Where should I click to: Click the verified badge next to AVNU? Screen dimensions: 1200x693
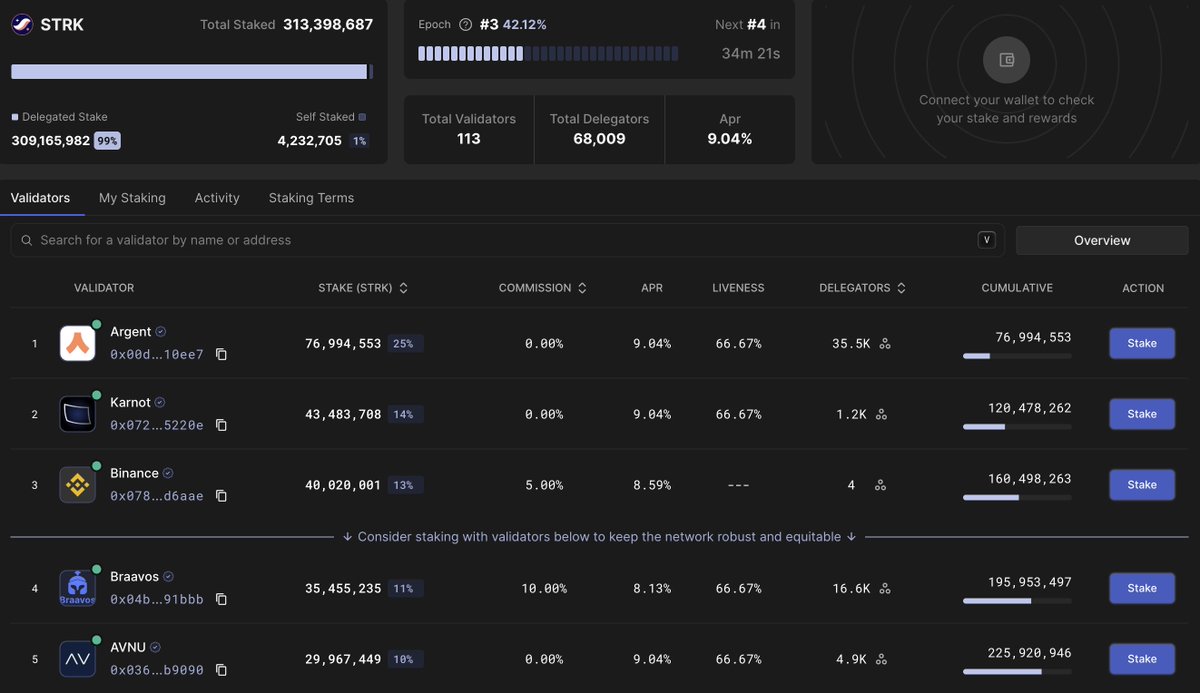[x=156, y=648]
